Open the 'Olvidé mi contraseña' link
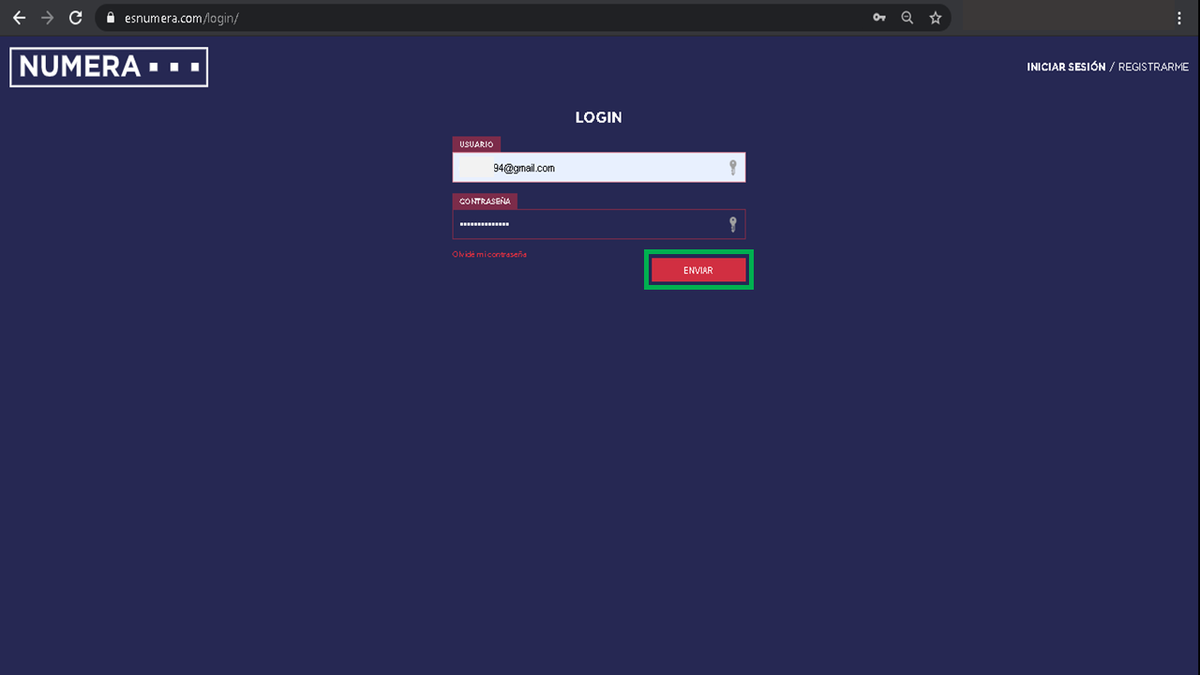The image size is (1200, 675). pyautogui.click(x=489, y=255)
